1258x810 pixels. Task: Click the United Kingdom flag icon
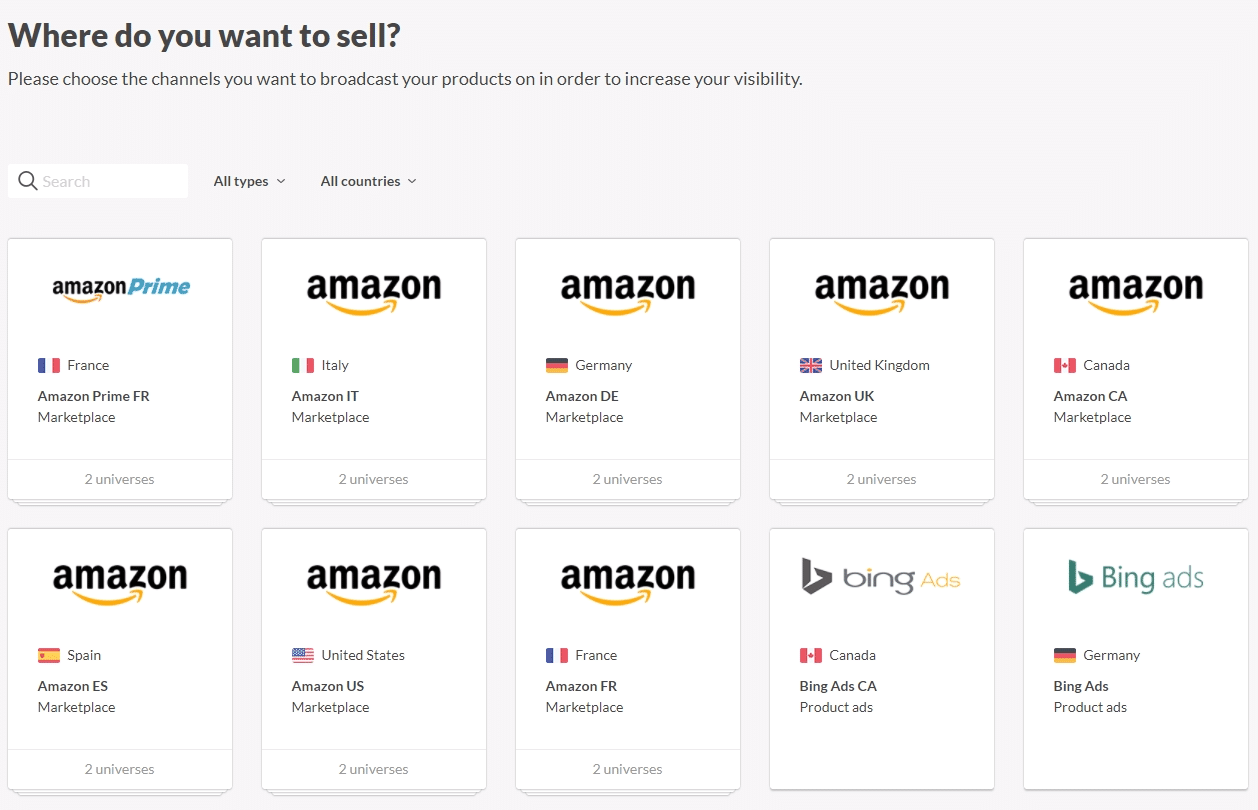811,365
